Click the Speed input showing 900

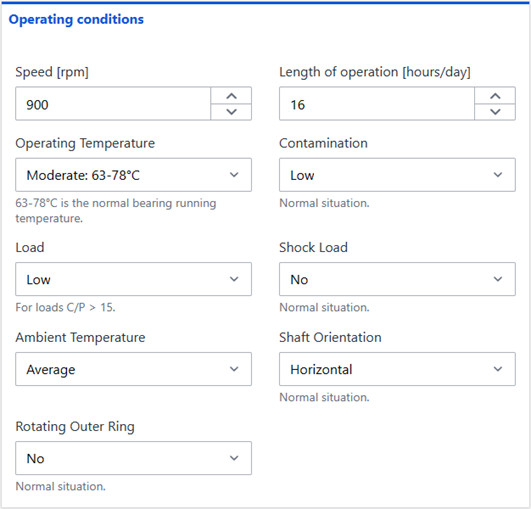coord(113,104)
